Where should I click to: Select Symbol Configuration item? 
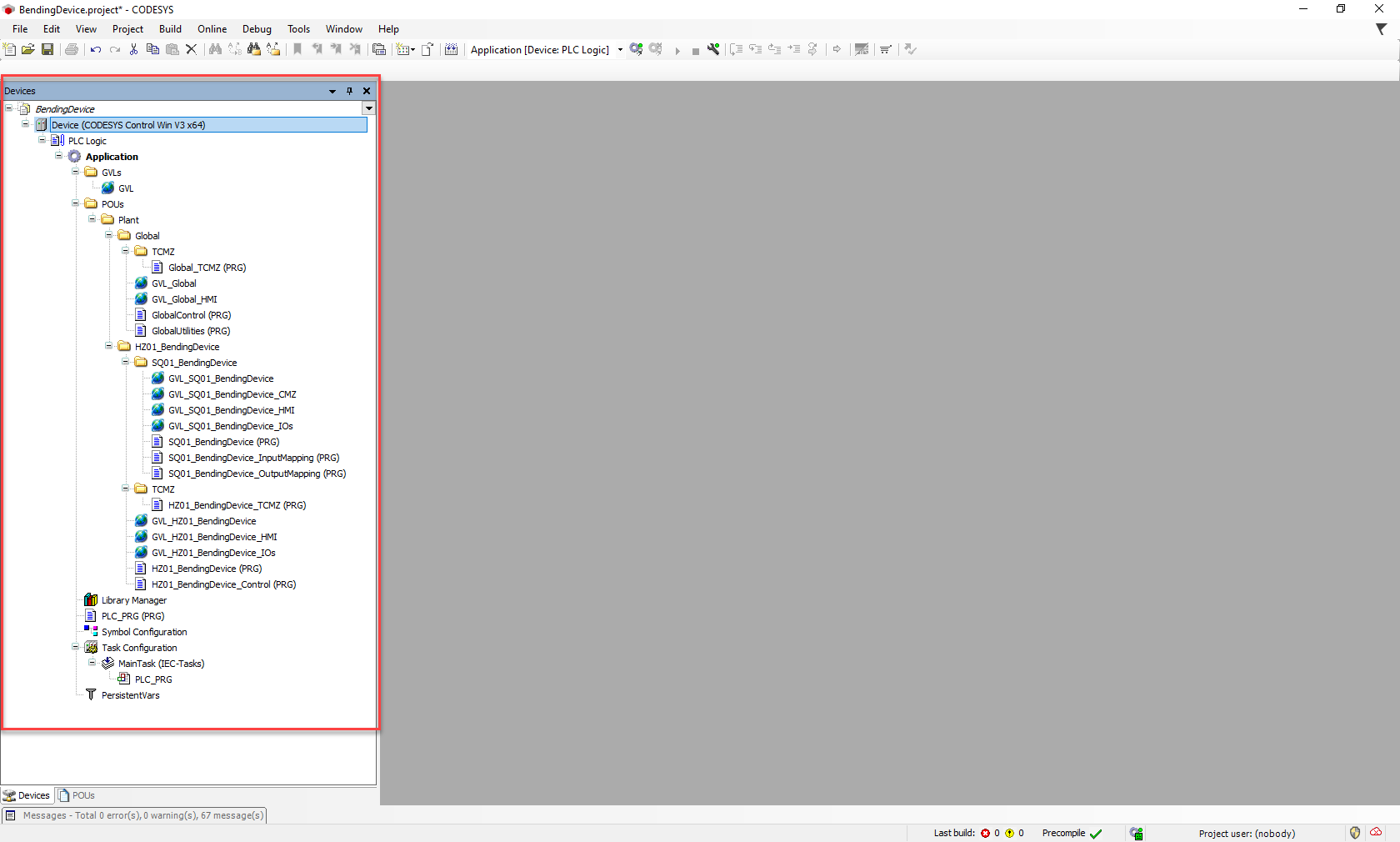tap(144, 632)
